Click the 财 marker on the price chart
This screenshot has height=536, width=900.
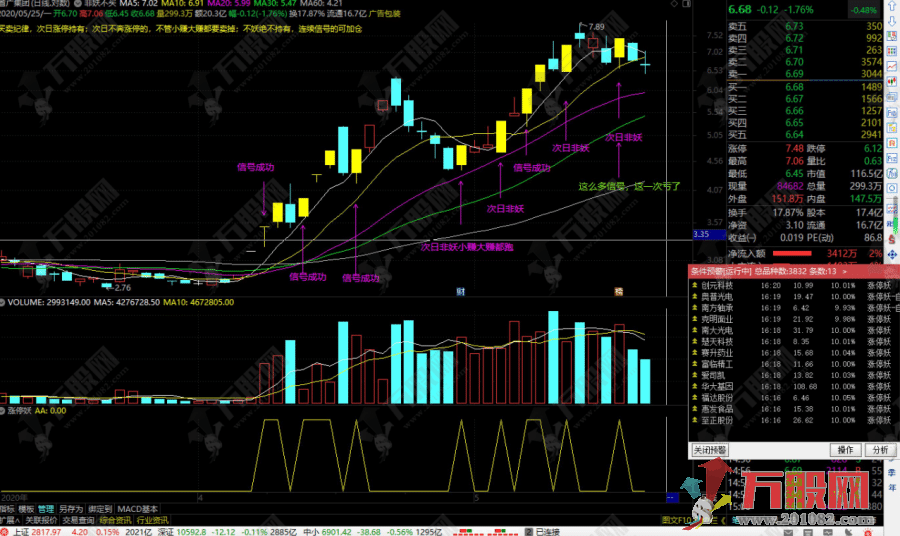[x=460, y=292]
